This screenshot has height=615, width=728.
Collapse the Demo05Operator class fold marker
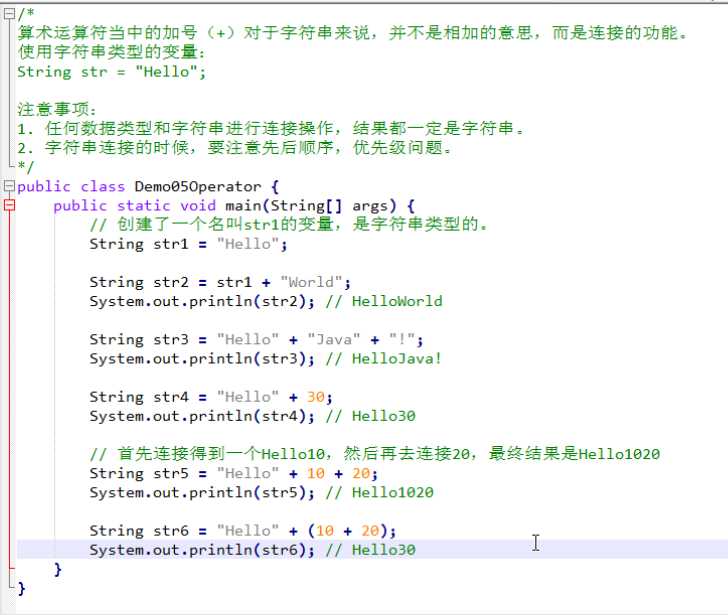point(9,186)
